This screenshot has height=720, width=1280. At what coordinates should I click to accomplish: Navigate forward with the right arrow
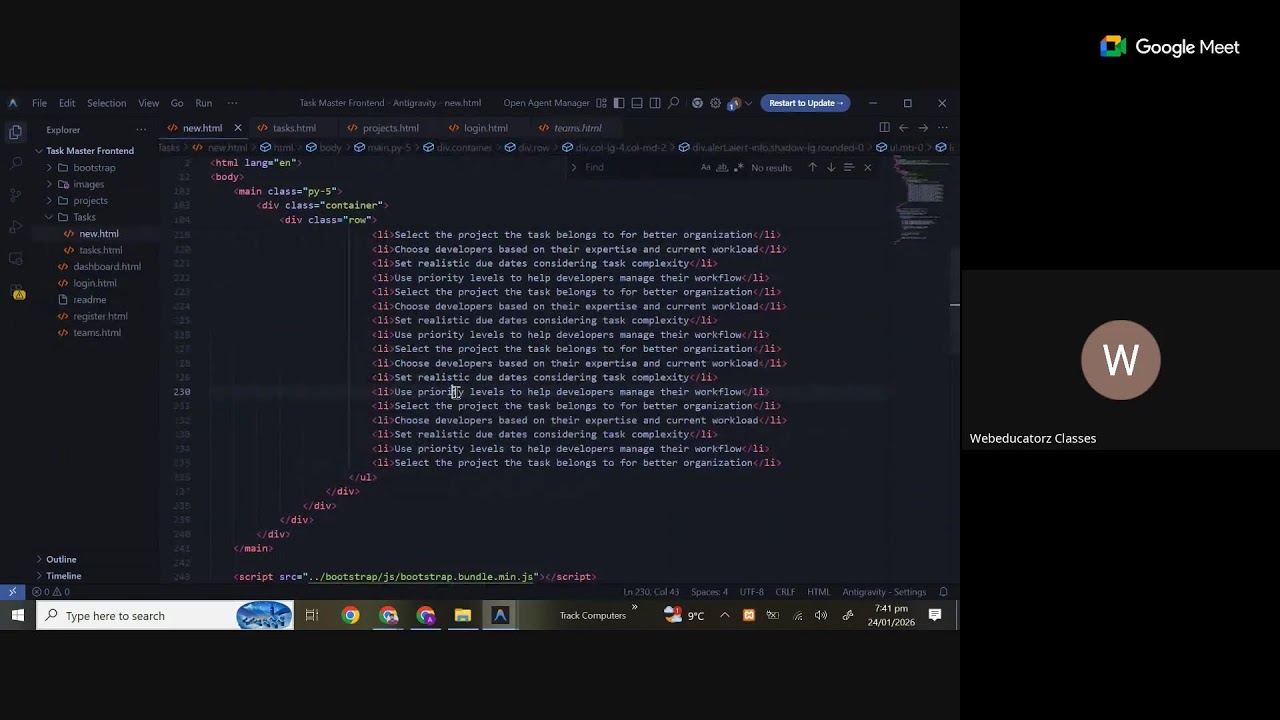pos(923,128)
